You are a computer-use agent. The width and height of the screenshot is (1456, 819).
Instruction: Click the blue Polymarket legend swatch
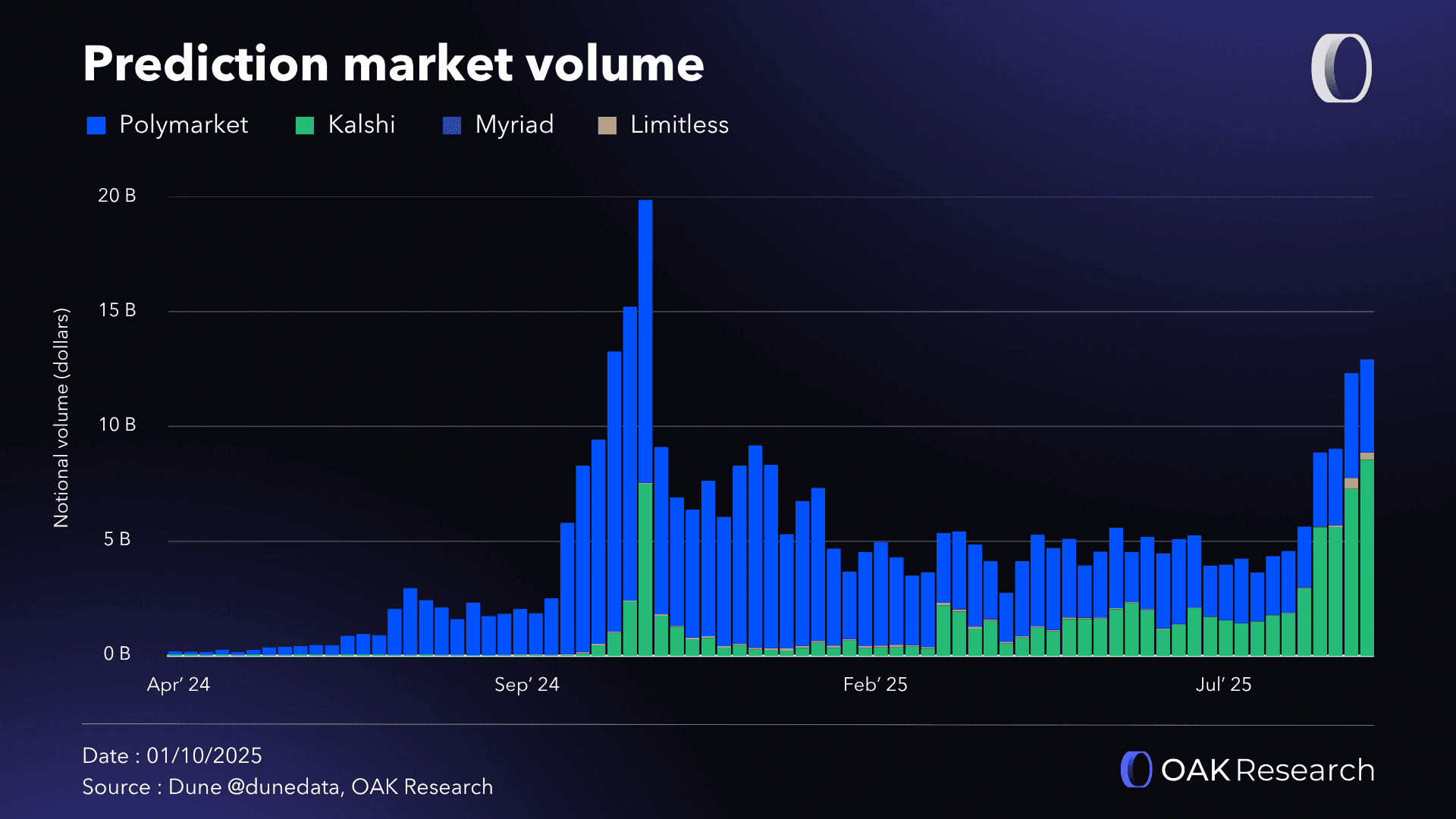click(x=97, y=124)
